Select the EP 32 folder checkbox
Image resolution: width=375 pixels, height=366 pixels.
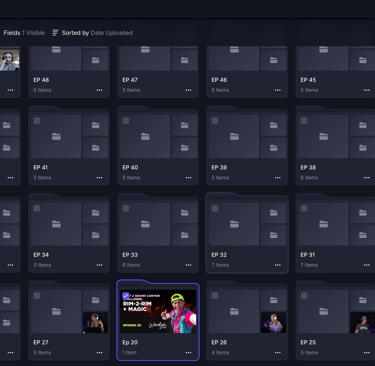[215, 208]
